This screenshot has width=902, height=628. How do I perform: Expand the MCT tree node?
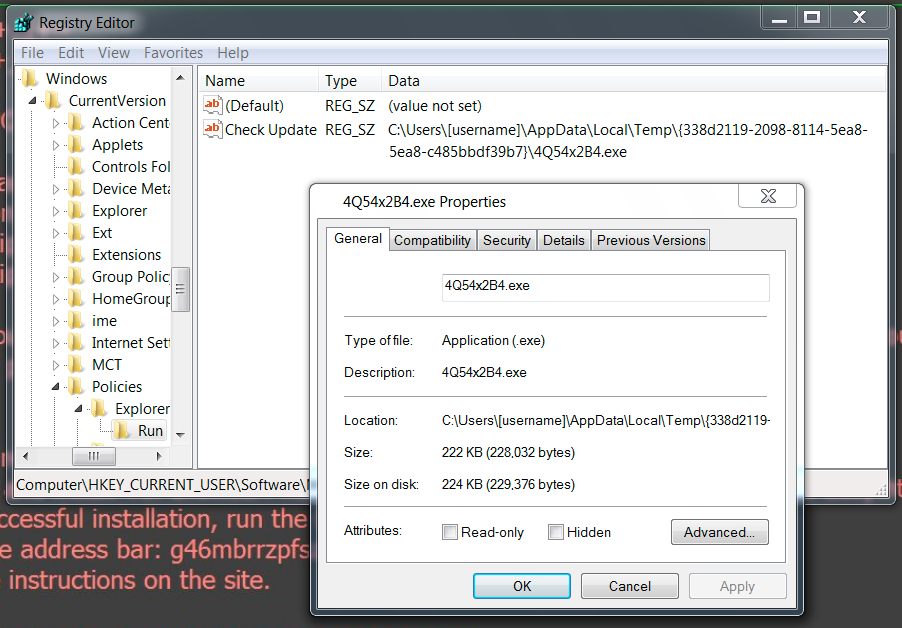pyautogui.click(x=56, y=365)
